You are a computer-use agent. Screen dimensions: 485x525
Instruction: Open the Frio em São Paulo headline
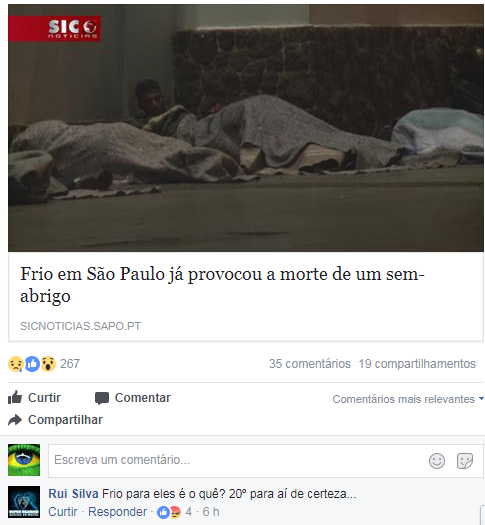click(x=223, y=285)
